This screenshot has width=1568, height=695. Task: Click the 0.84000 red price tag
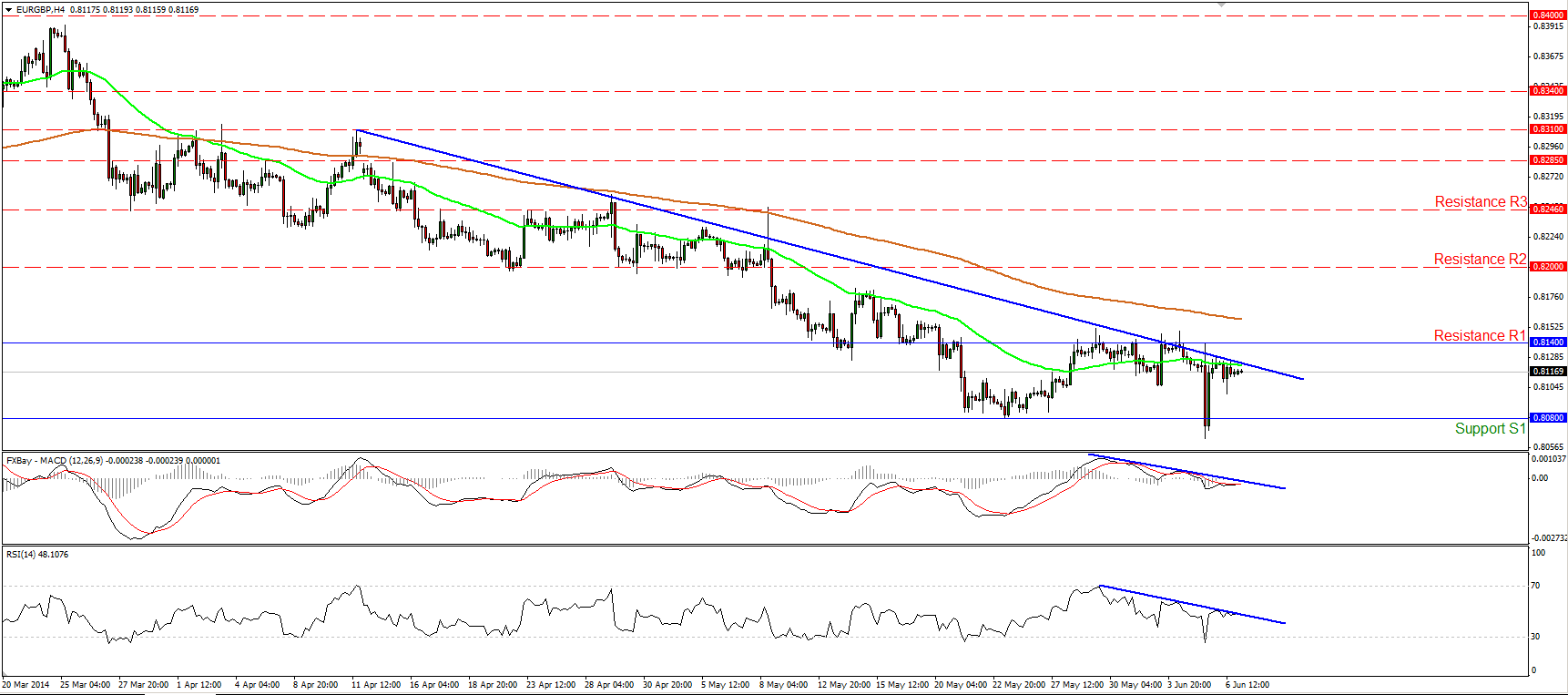point(1548,15)
